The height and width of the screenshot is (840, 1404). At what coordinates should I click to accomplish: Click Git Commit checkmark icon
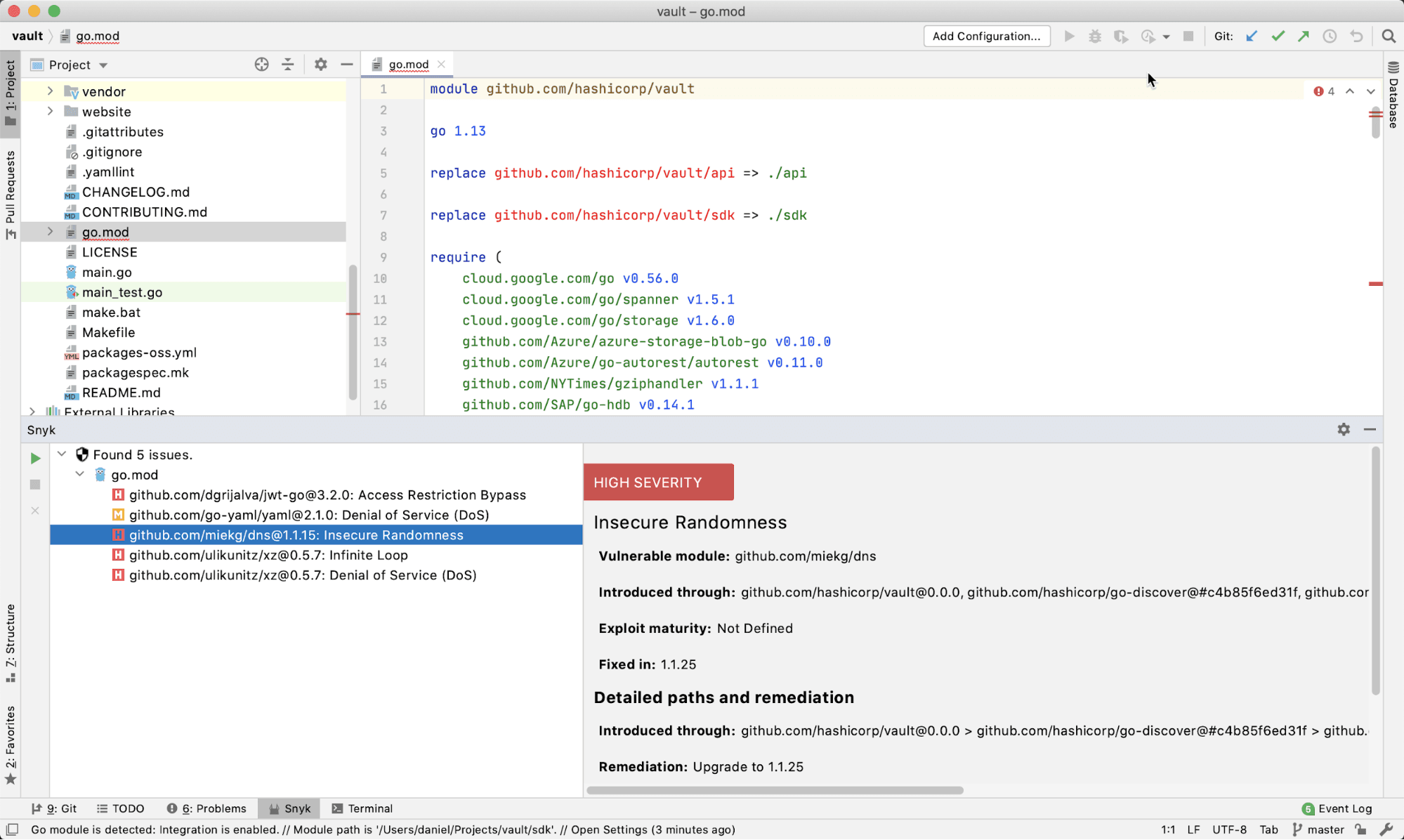1278,36
